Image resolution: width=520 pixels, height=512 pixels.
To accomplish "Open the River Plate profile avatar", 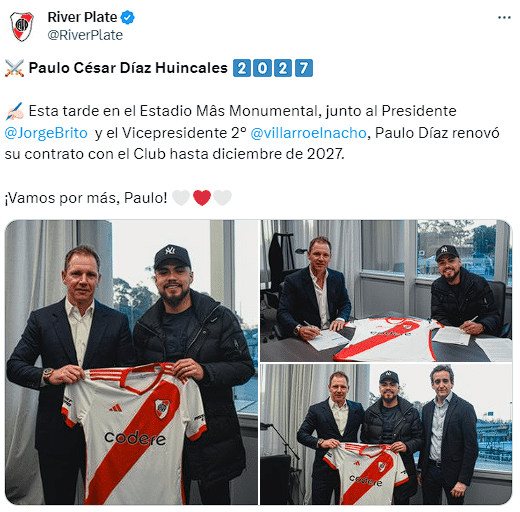I will pos(22,26).
